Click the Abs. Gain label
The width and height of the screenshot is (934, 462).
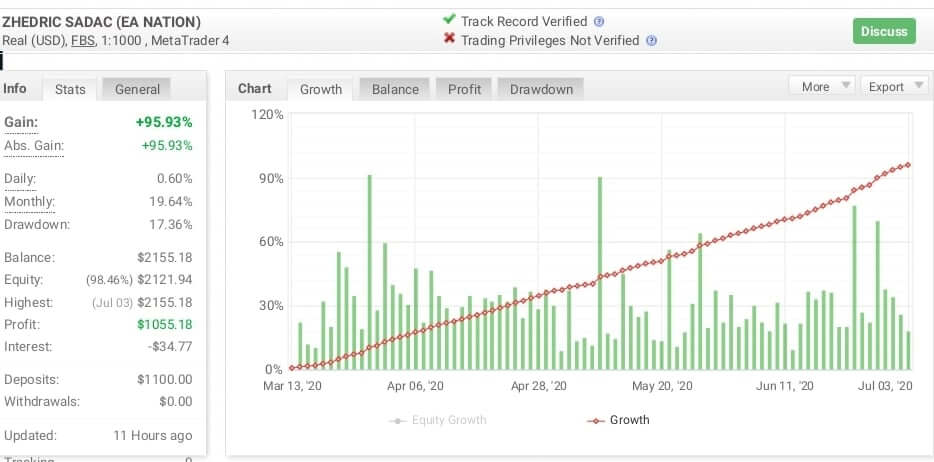click(34, 146)
